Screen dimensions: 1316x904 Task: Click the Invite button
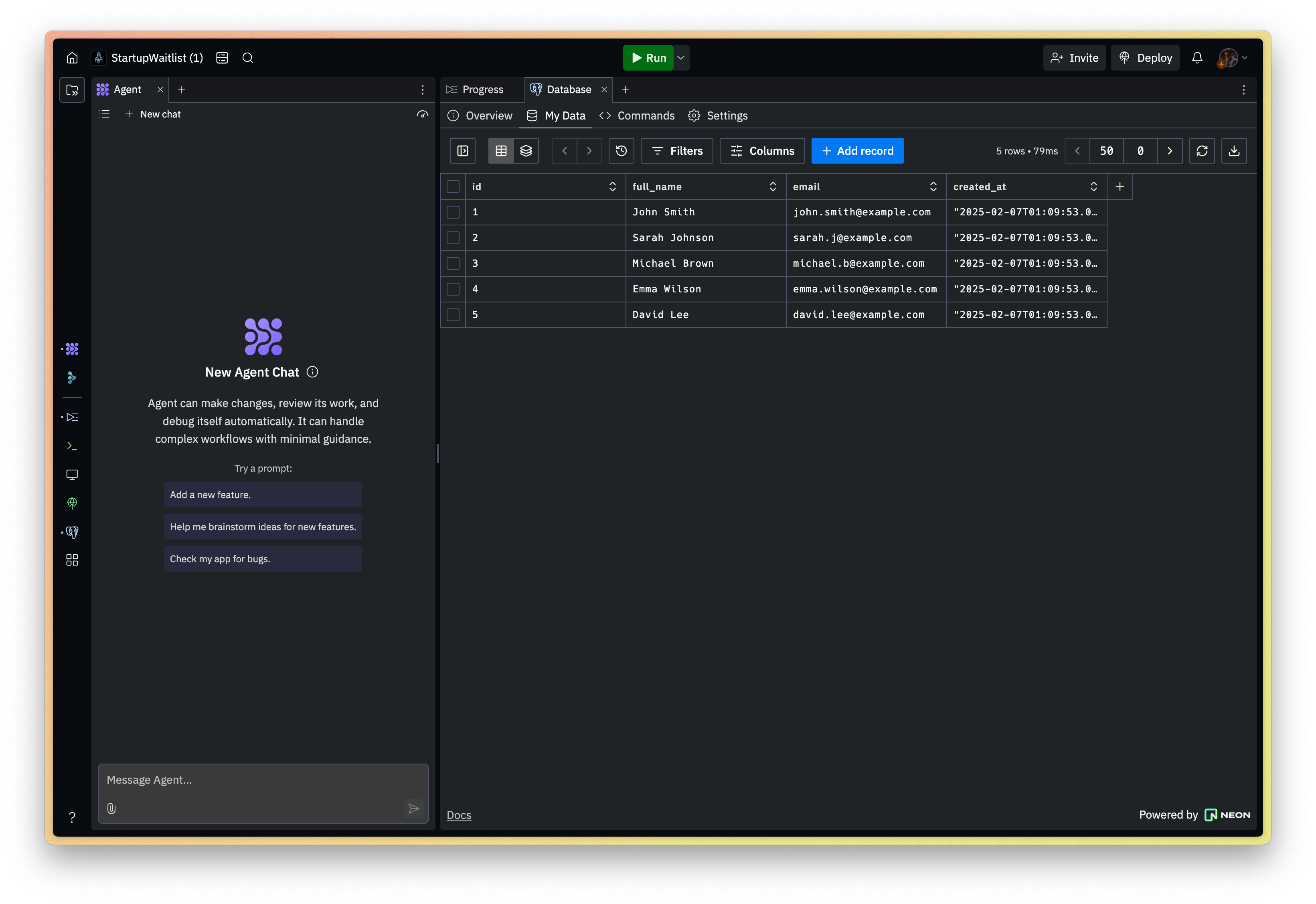click(1074, 58)
